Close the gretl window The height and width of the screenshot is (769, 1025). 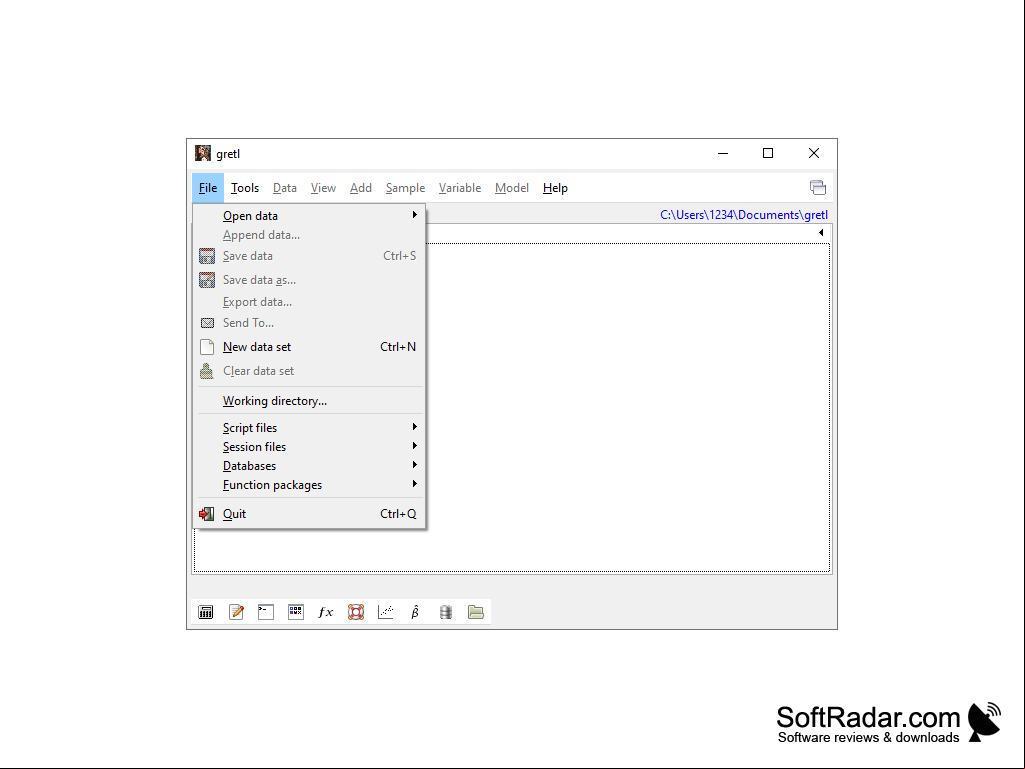(814, 153)
